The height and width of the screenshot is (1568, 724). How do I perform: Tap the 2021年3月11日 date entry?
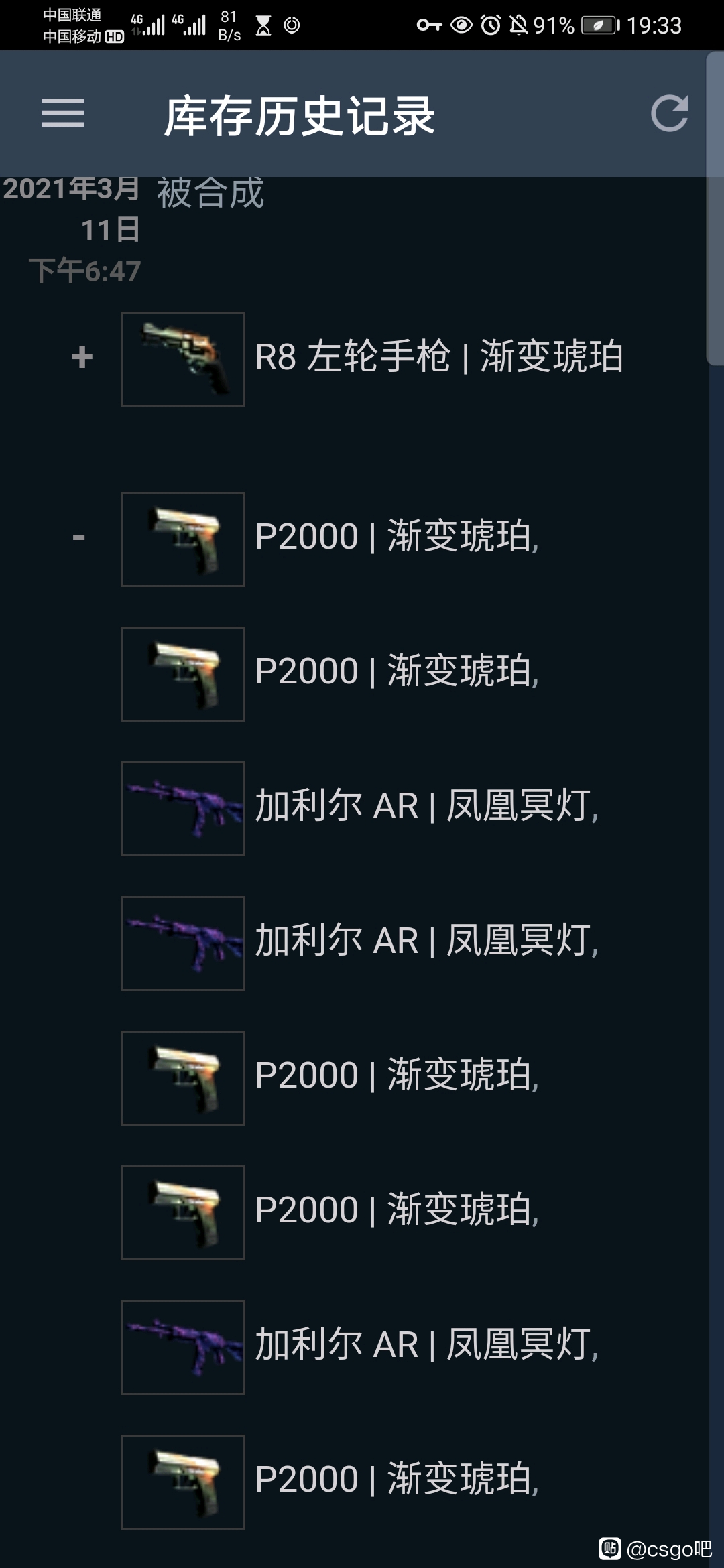coord(72,209)
